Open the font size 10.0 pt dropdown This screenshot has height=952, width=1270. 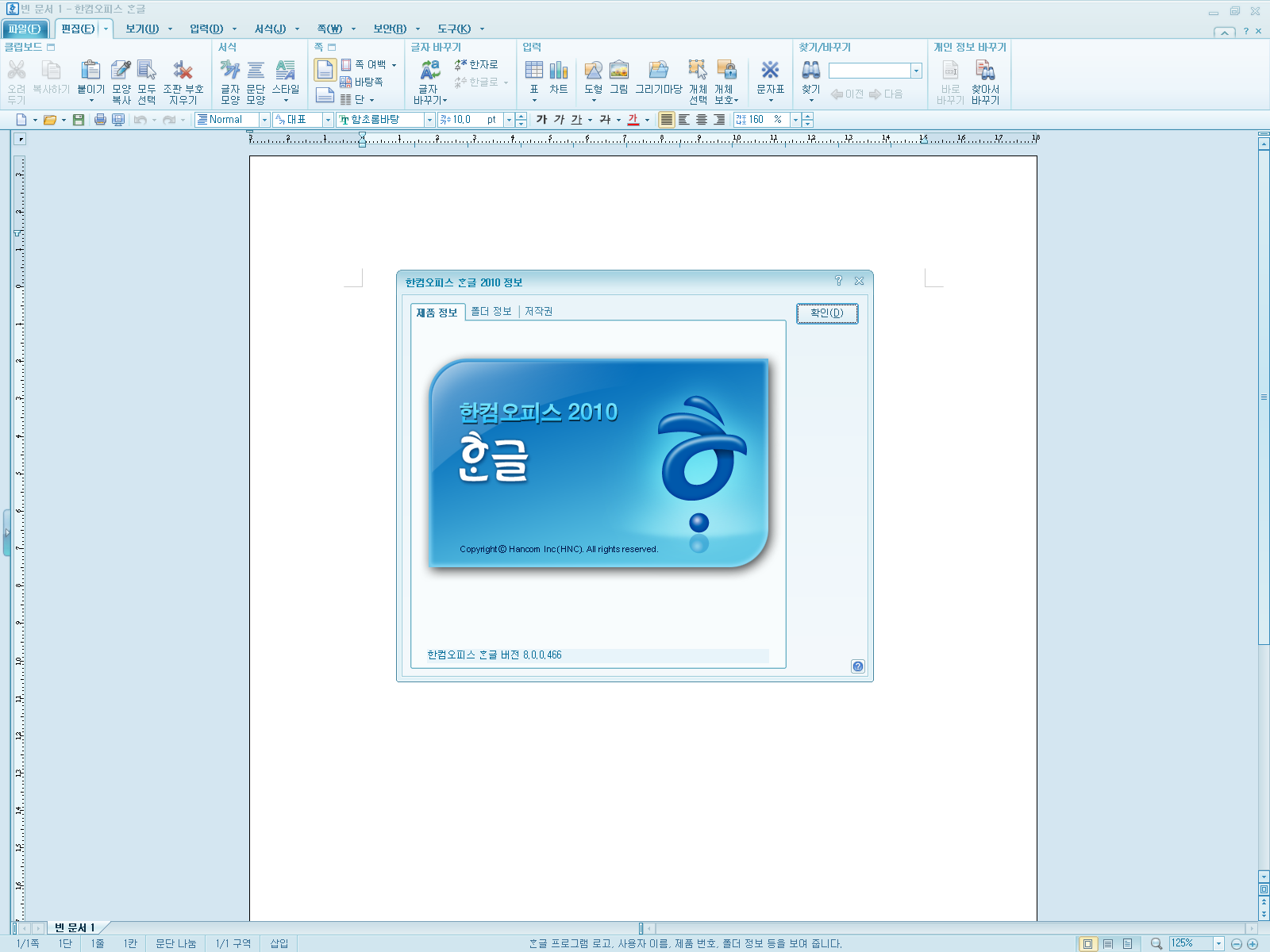pyautogui.click(x=509, y=120)
